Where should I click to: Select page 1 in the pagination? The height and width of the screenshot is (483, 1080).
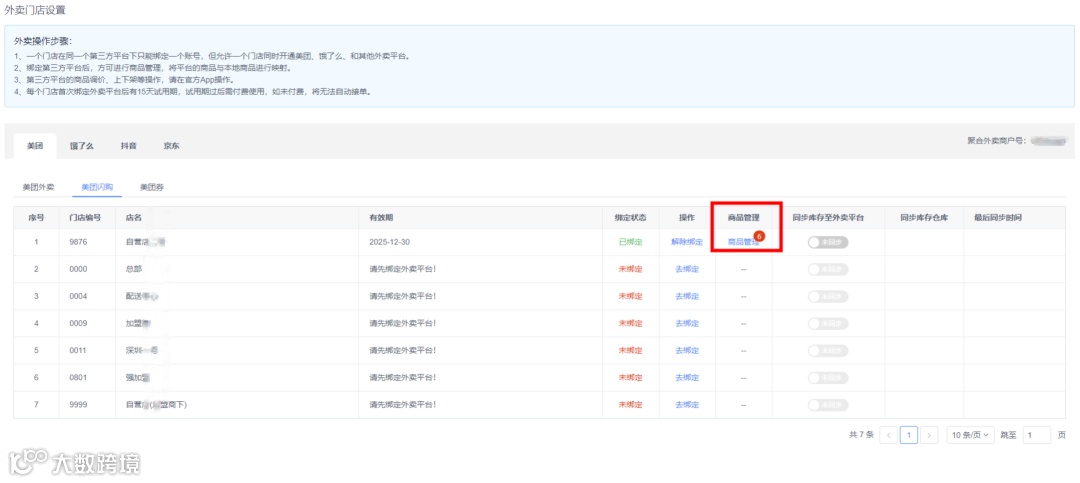click(x=909, y=435)
